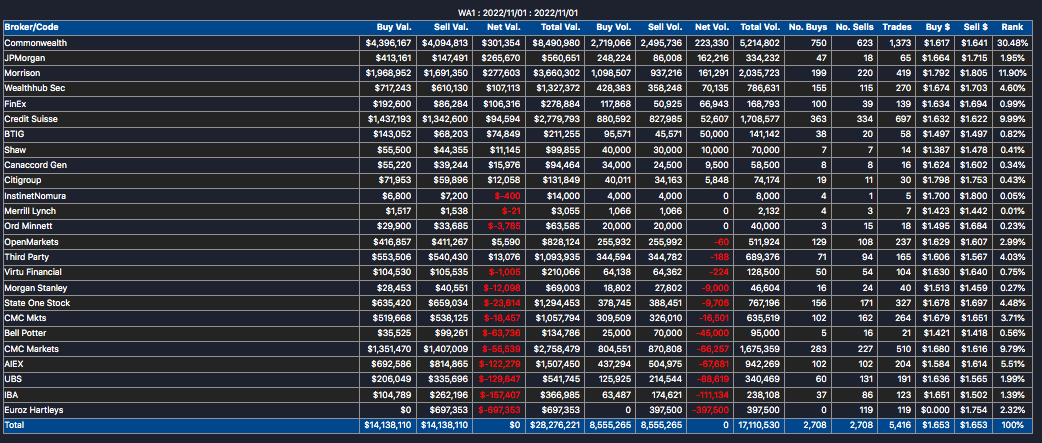Click Euroz Hartleys' $-697,353 net value
Viewport: 1042px width, 443px height.
tap(500, 410)
